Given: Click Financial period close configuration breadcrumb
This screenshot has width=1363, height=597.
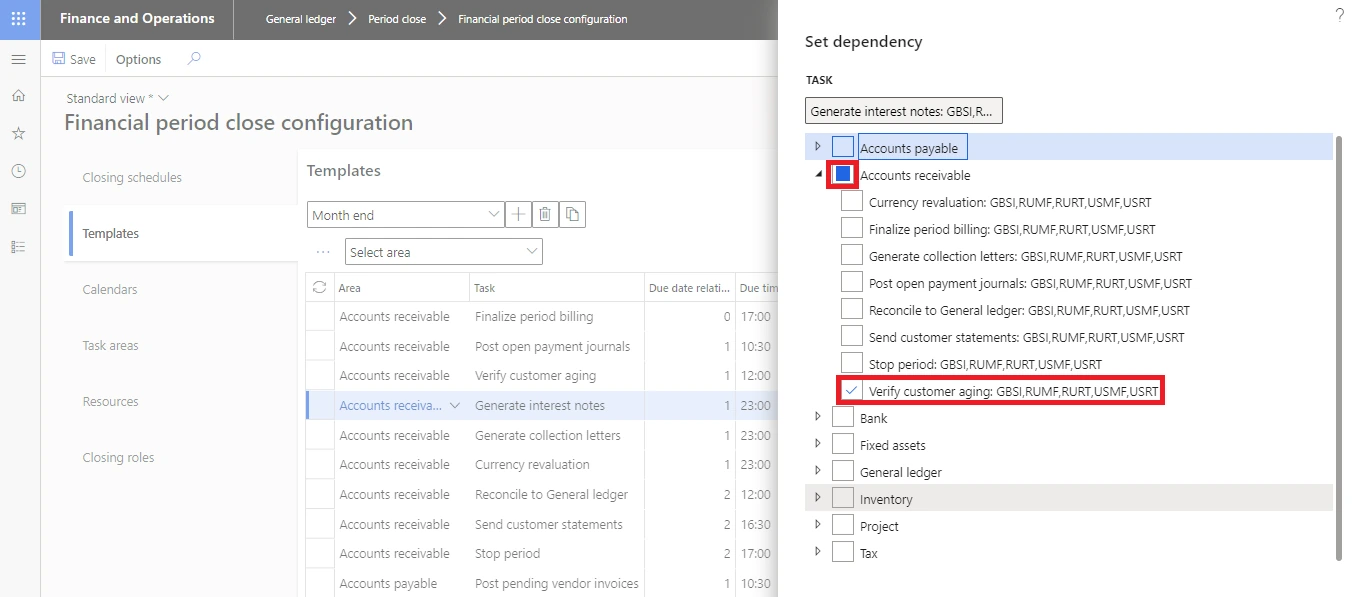Looking at the screenshot, I should [x=543, y=19].
